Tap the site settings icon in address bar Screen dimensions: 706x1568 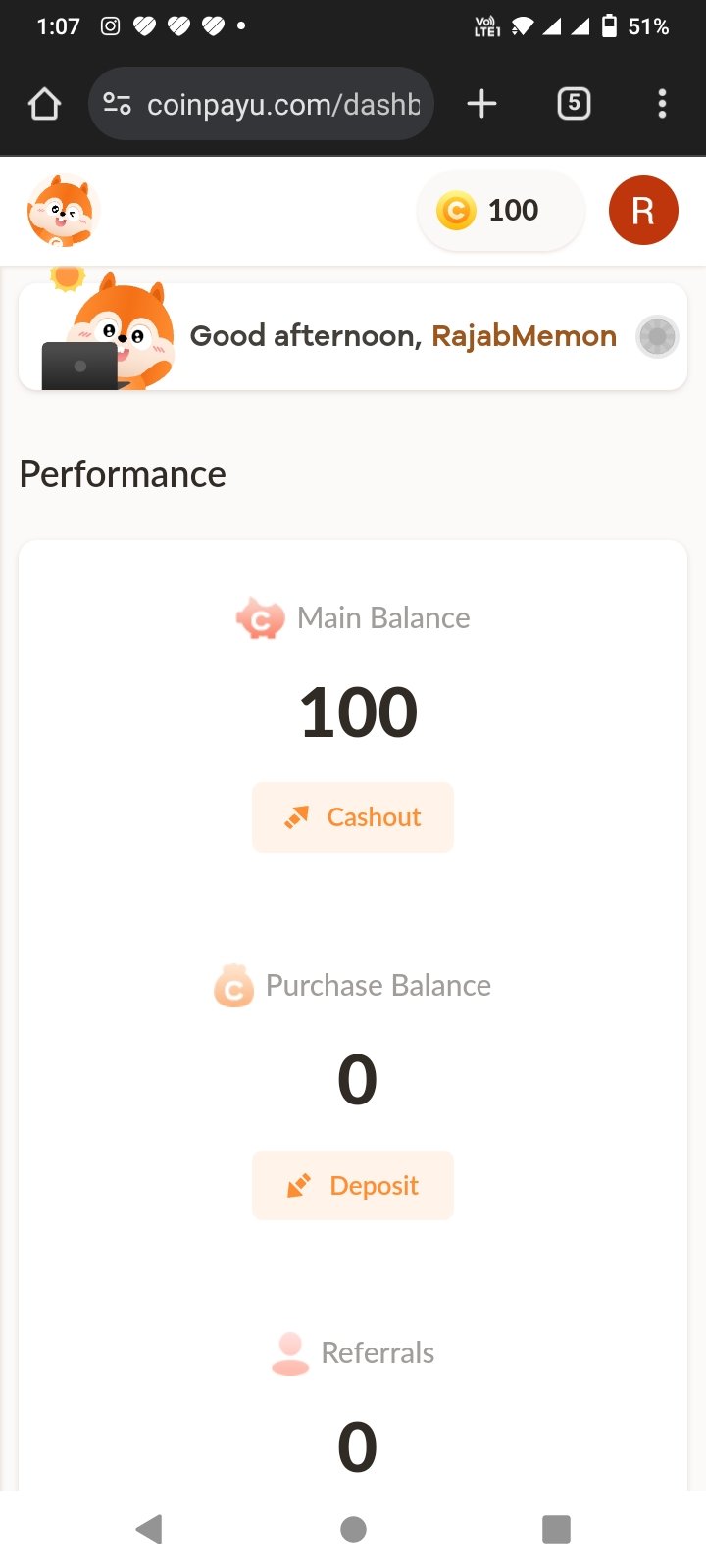tap(118, 104)
